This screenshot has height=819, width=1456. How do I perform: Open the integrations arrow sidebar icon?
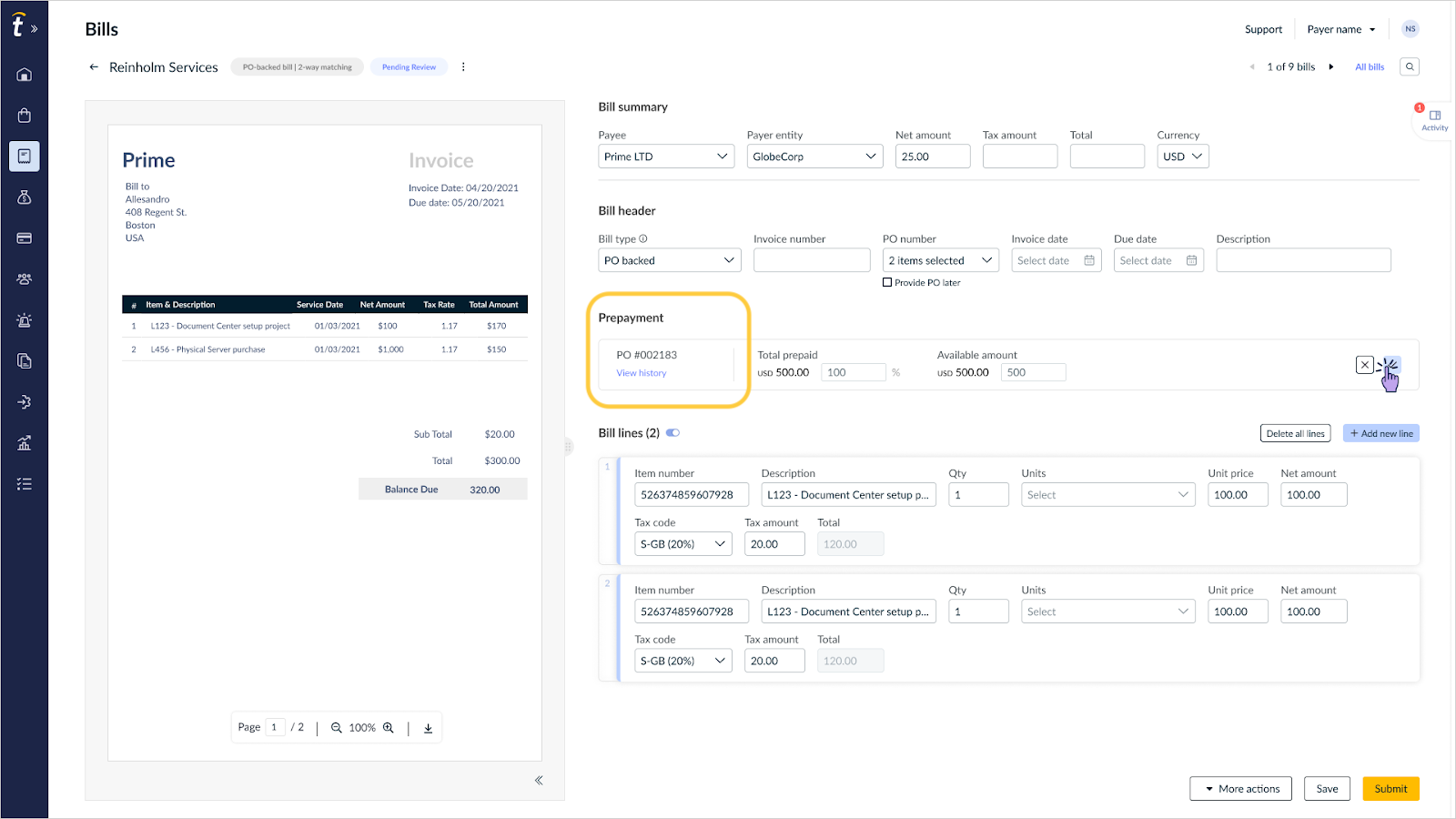(25, 402)
